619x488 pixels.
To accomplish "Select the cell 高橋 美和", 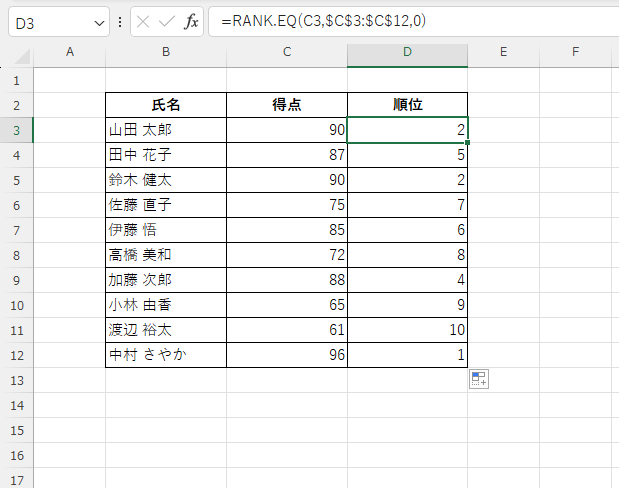I will (166, 255).
